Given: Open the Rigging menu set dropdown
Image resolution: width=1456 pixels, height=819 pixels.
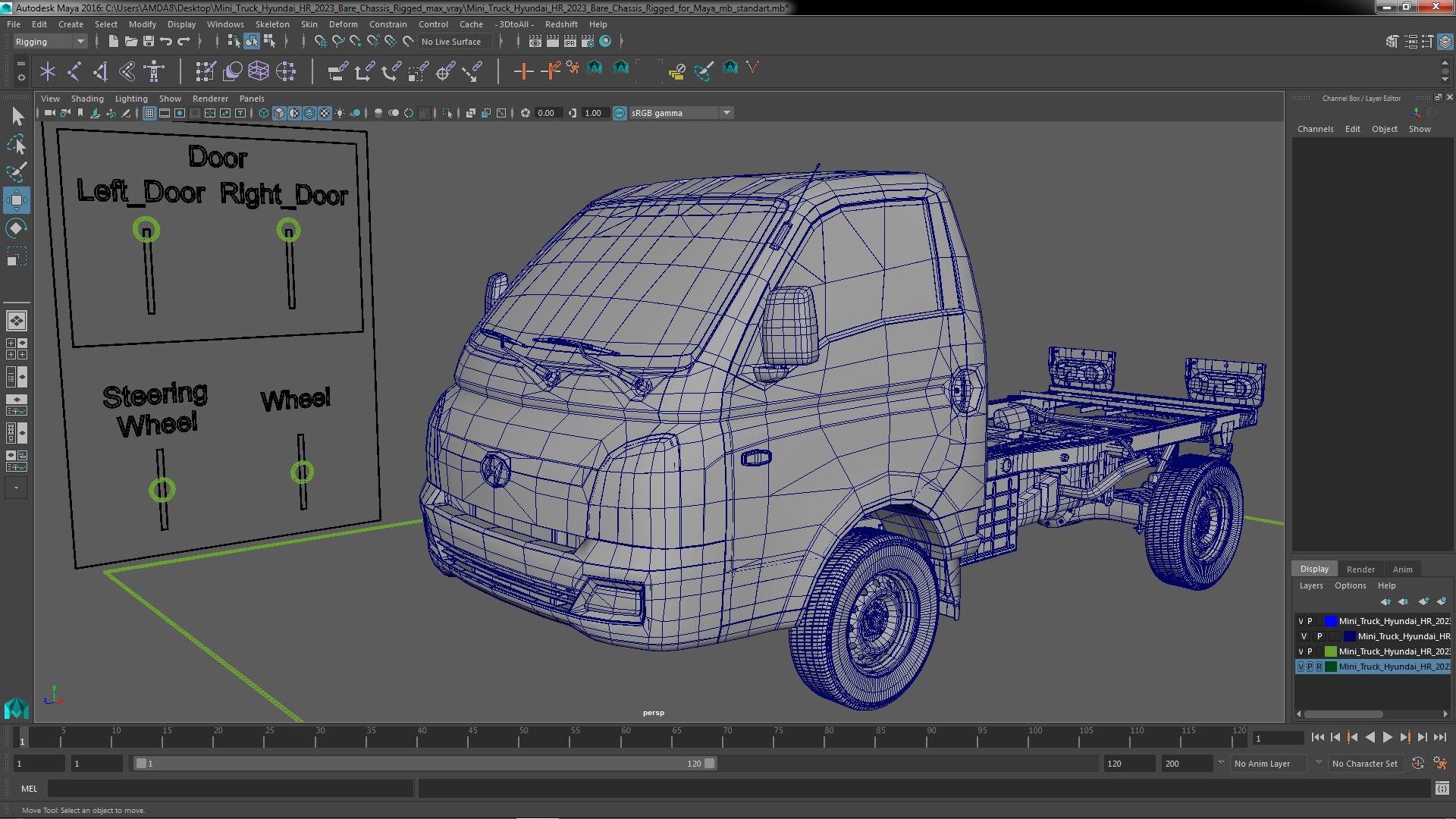Looking at the screenshot, I should click(x=50, y=42).
